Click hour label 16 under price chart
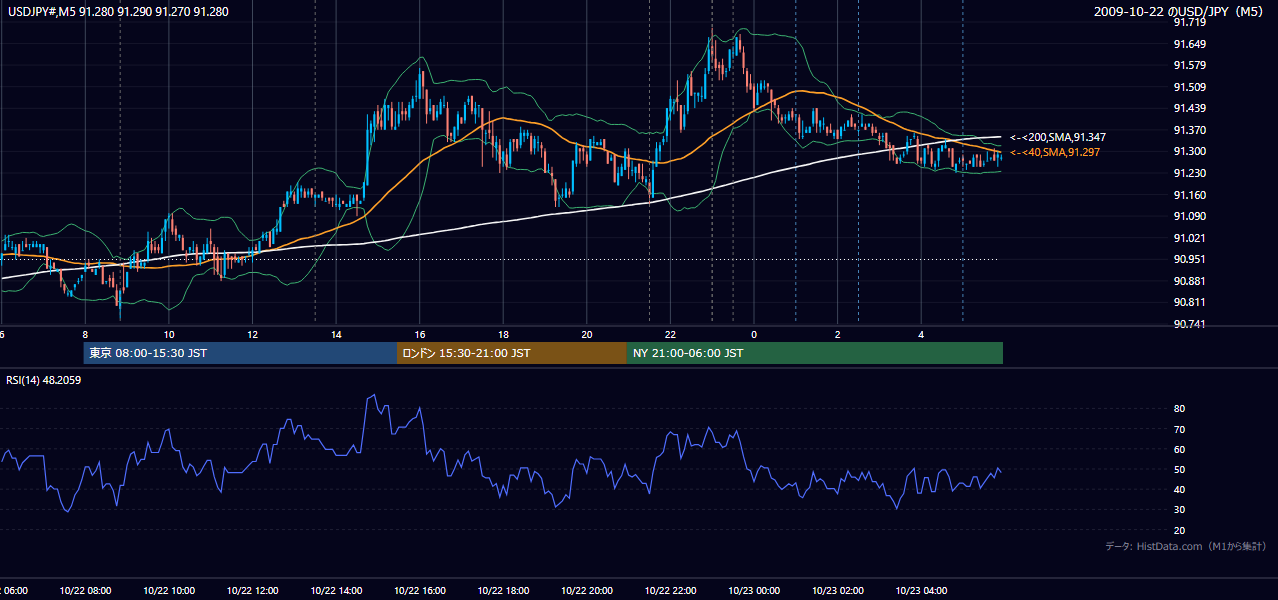 pos(420,334)
